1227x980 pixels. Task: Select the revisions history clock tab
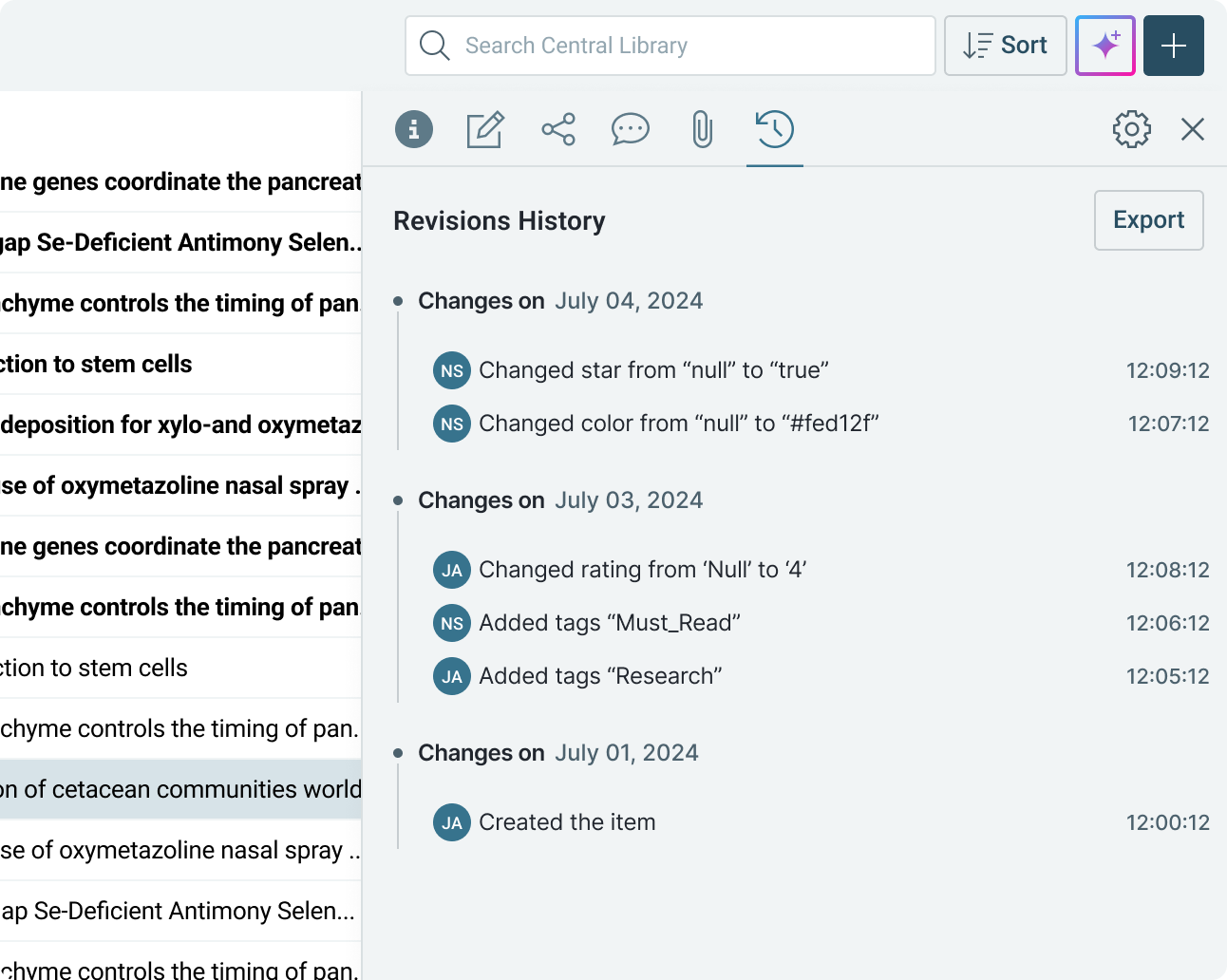click(x=775, y=129)
